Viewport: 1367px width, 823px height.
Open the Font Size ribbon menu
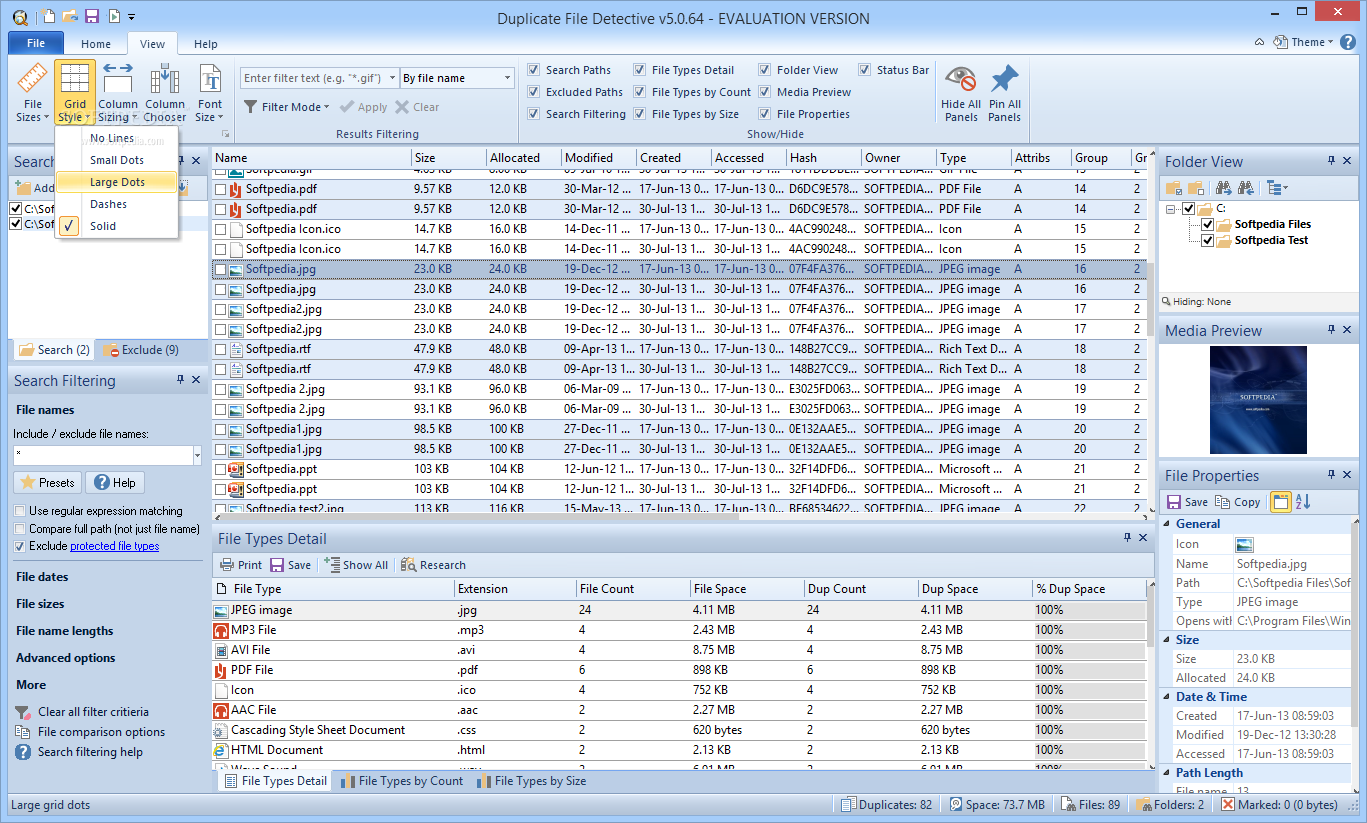coord(210,92)
